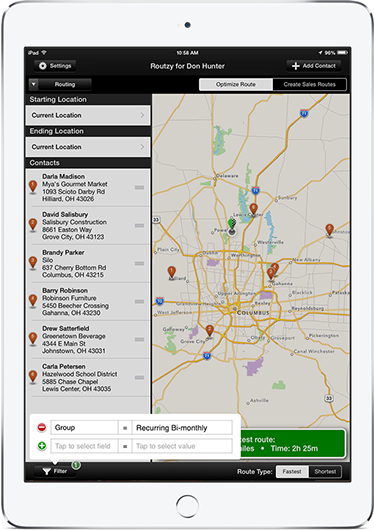Open the Ending Location Current Location row
The width and height of the screenshot is (374, 530).
click(x=88, y=147)
